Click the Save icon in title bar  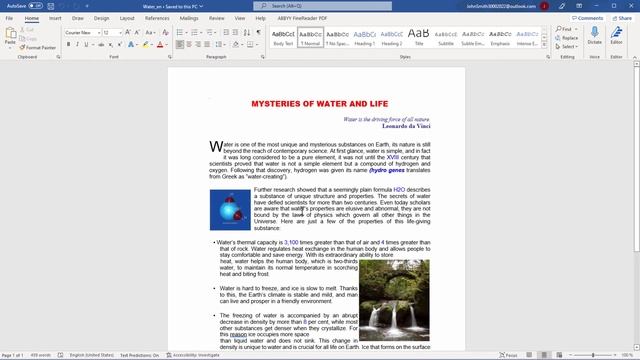tap(51, 6)
